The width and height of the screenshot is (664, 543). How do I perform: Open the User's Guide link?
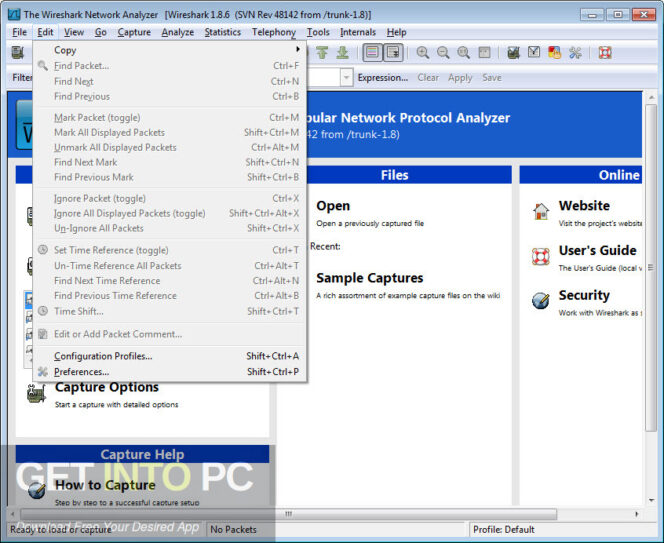597,250
